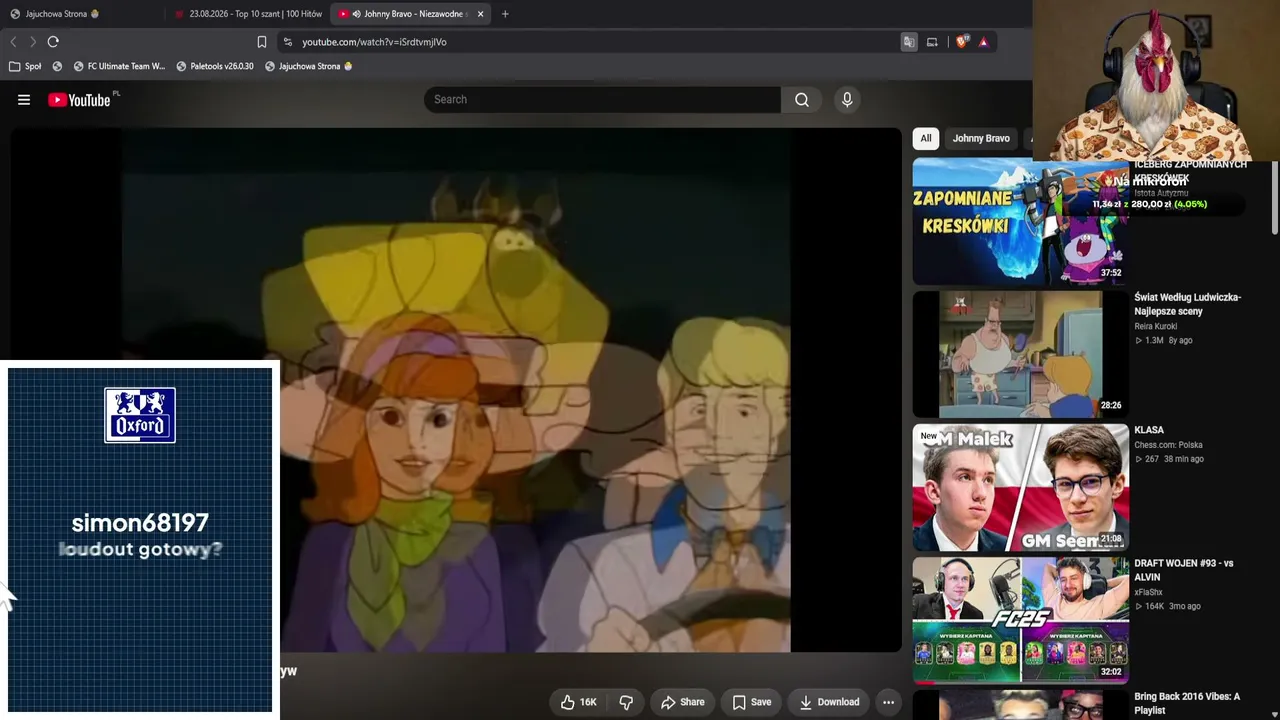The image size is (1280, 720).
Task: Open Świat Według Ludwiczka thumbnail
Action: [x=1020, y=355]
